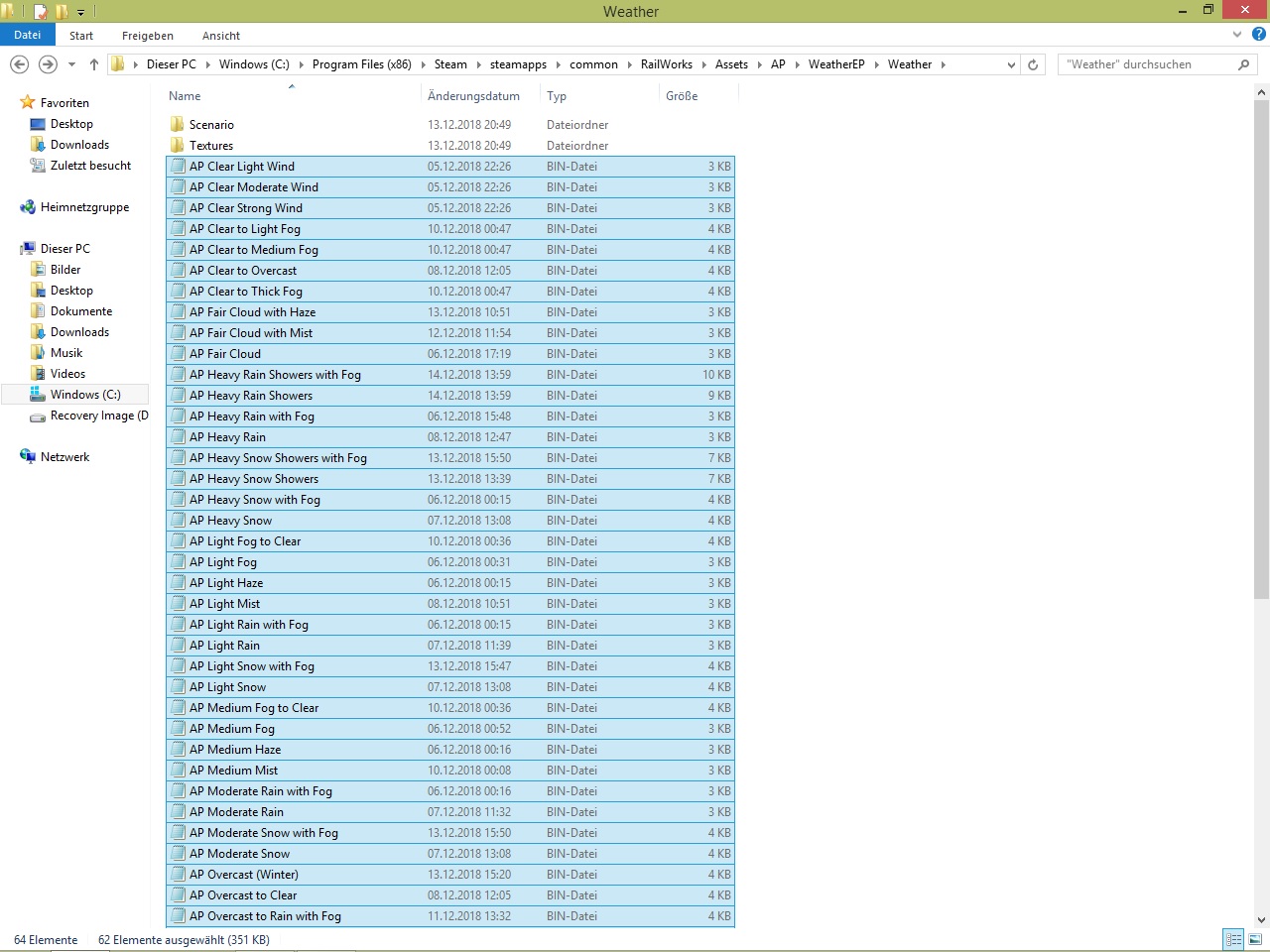Go up one folder level

tap(94, 64)
